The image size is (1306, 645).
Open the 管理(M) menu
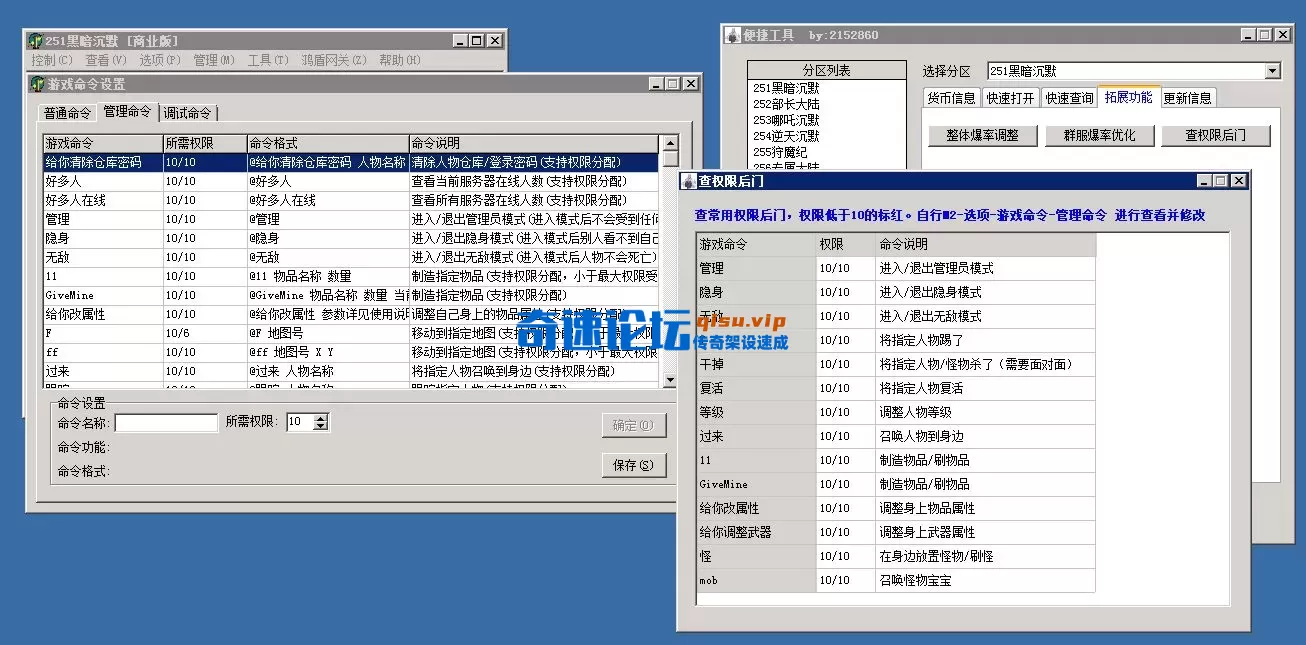tap(214, 60)
